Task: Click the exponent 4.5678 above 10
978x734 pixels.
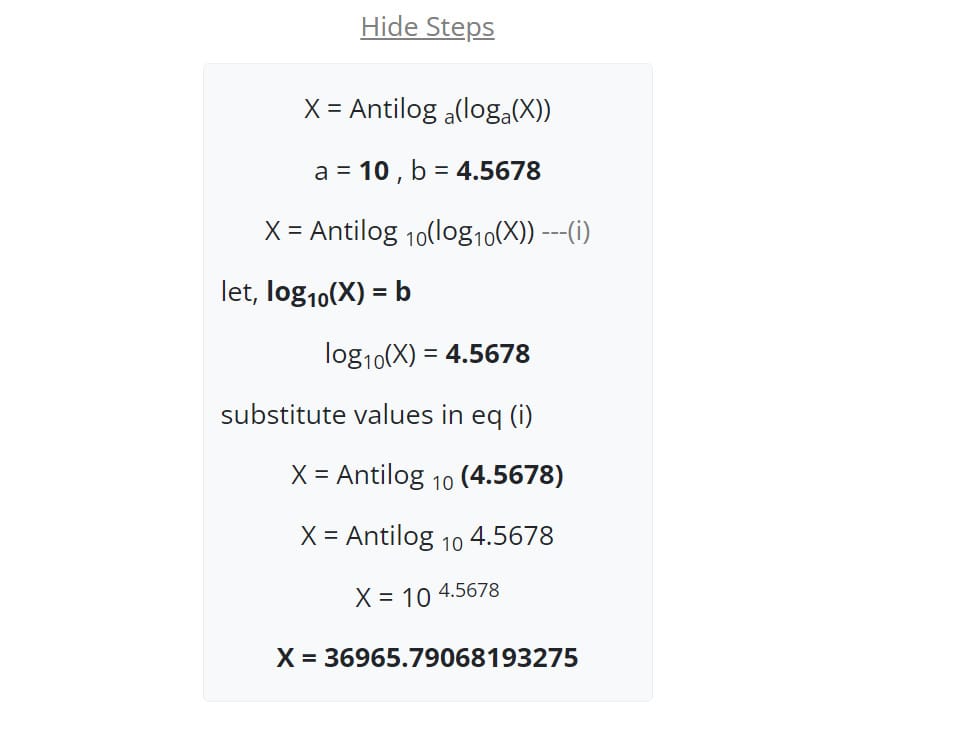Action: tap(470, 589)
